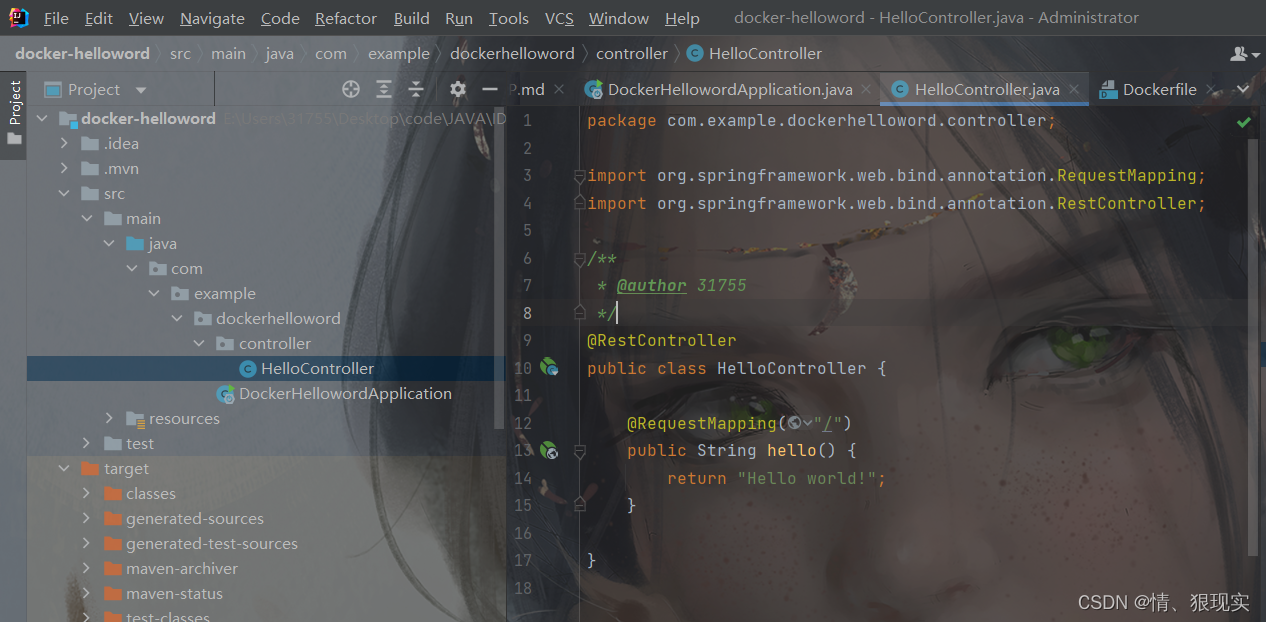Open the Navigate menu

[x=212, y=19]
